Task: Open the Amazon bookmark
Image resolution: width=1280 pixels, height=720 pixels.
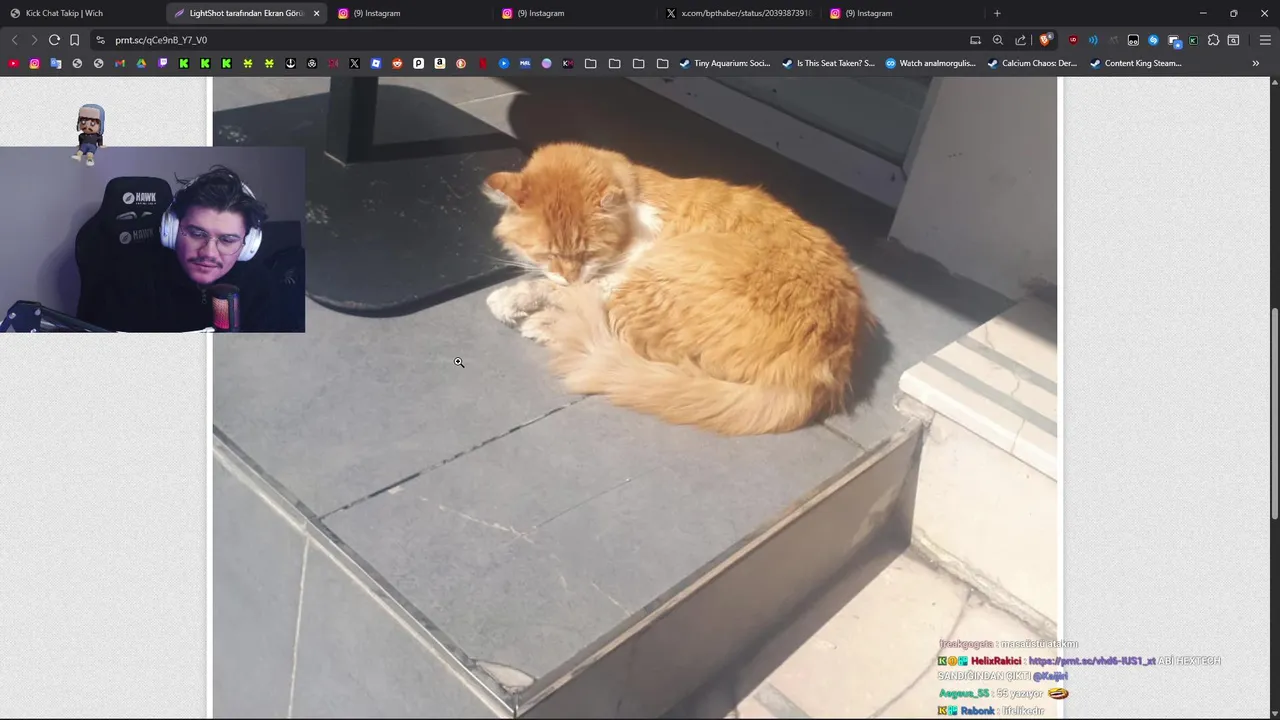Action: tap(440, 63)
